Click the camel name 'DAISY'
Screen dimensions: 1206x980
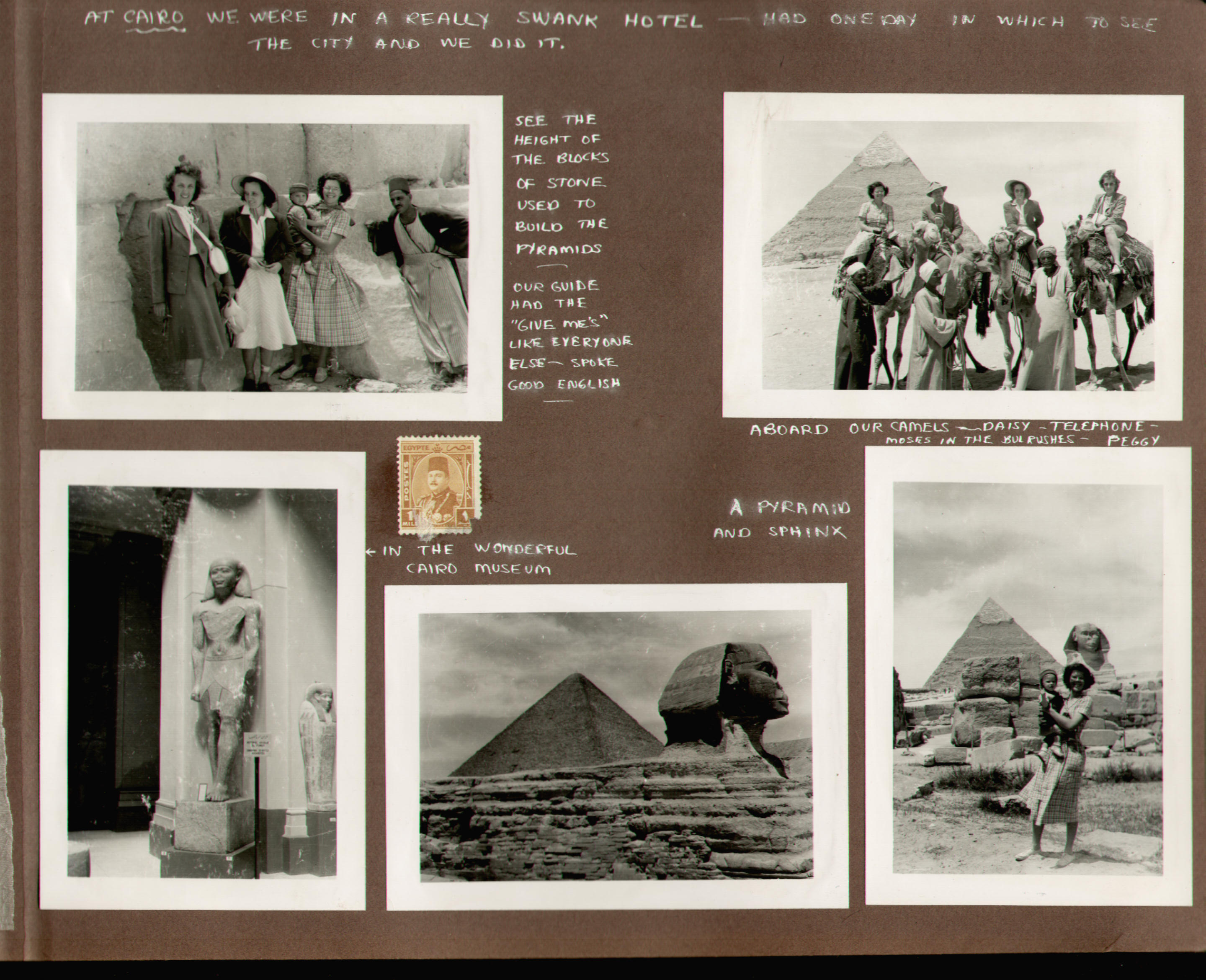tap(1006, 427)
